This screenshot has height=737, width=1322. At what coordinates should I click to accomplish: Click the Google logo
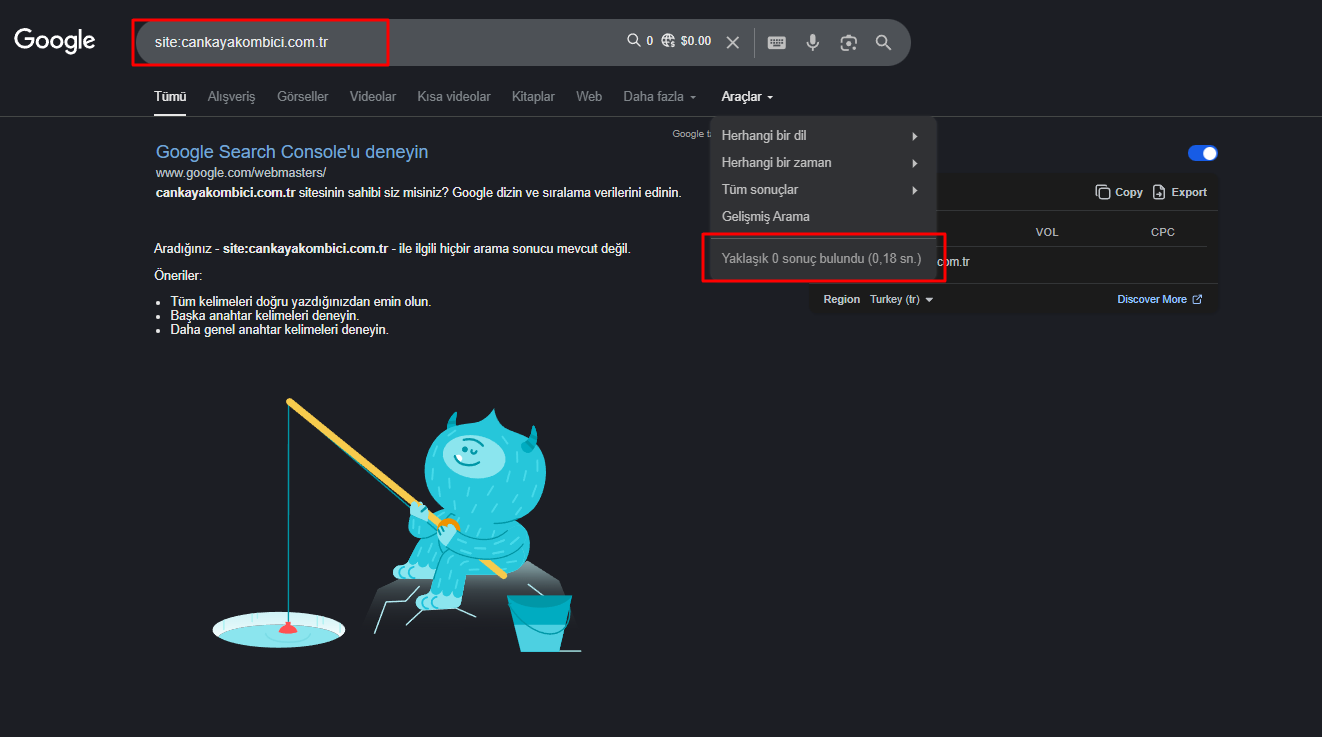(55, 40)
